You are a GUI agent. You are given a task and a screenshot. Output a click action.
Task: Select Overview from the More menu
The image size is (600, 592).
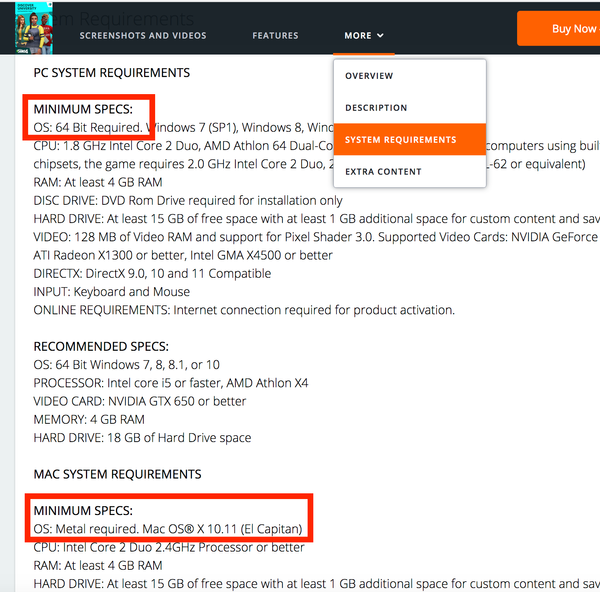click(x=369, y=76)
